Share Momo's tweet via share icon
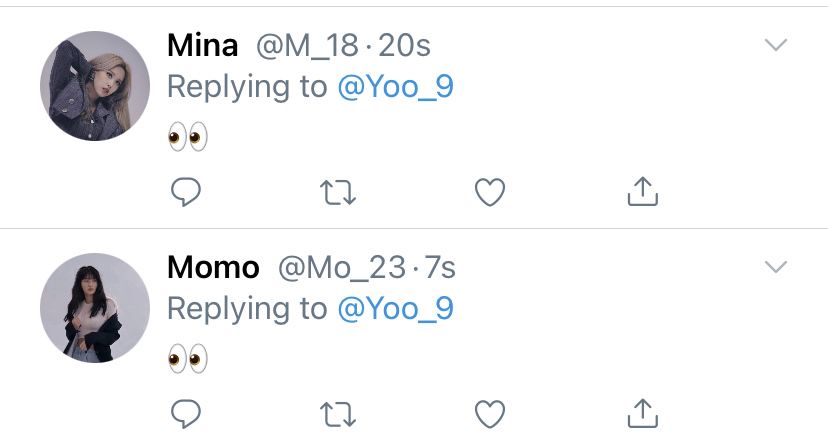Screen dimensions: 828x446 [x=643, y=413]
